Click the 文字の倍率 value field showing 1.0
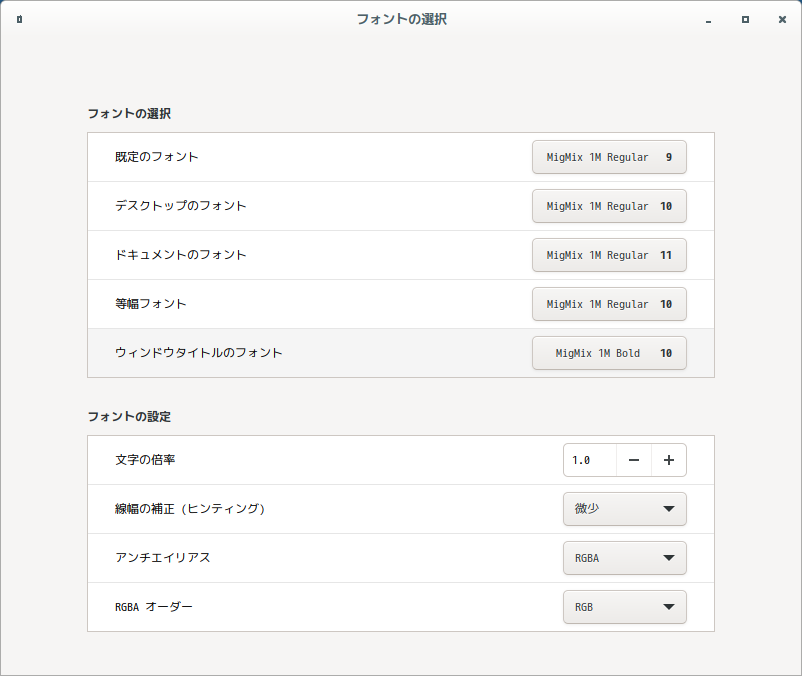 [x=590, y=460]
